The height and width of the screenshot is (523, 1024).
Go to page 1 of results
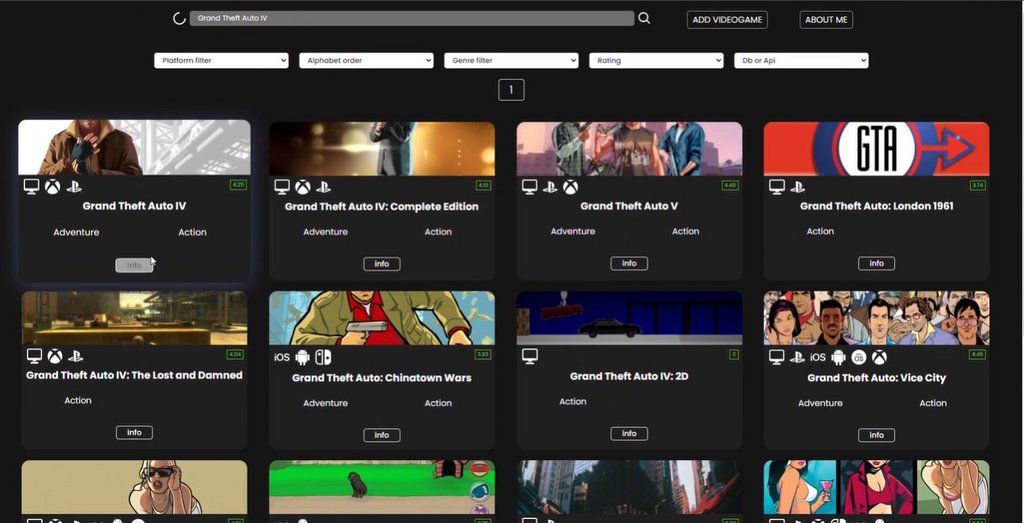(x=511, y=89)
